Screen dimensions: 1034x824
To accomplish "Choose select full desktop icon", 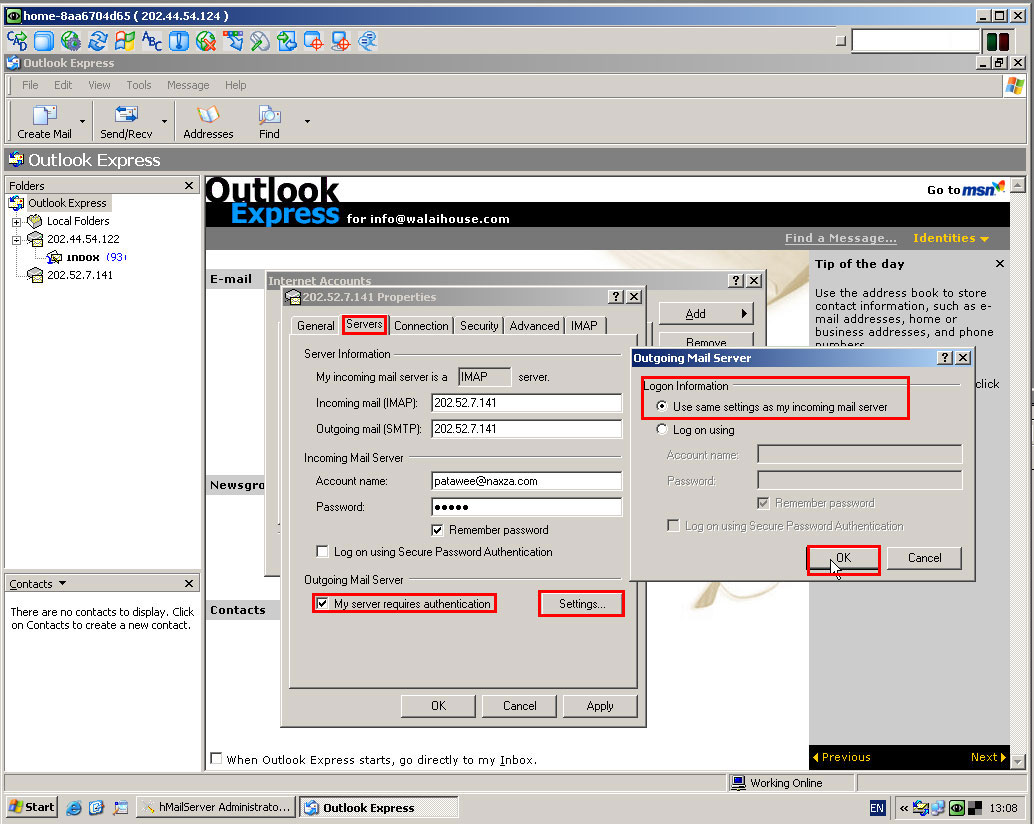I will [x=341, y=41].
